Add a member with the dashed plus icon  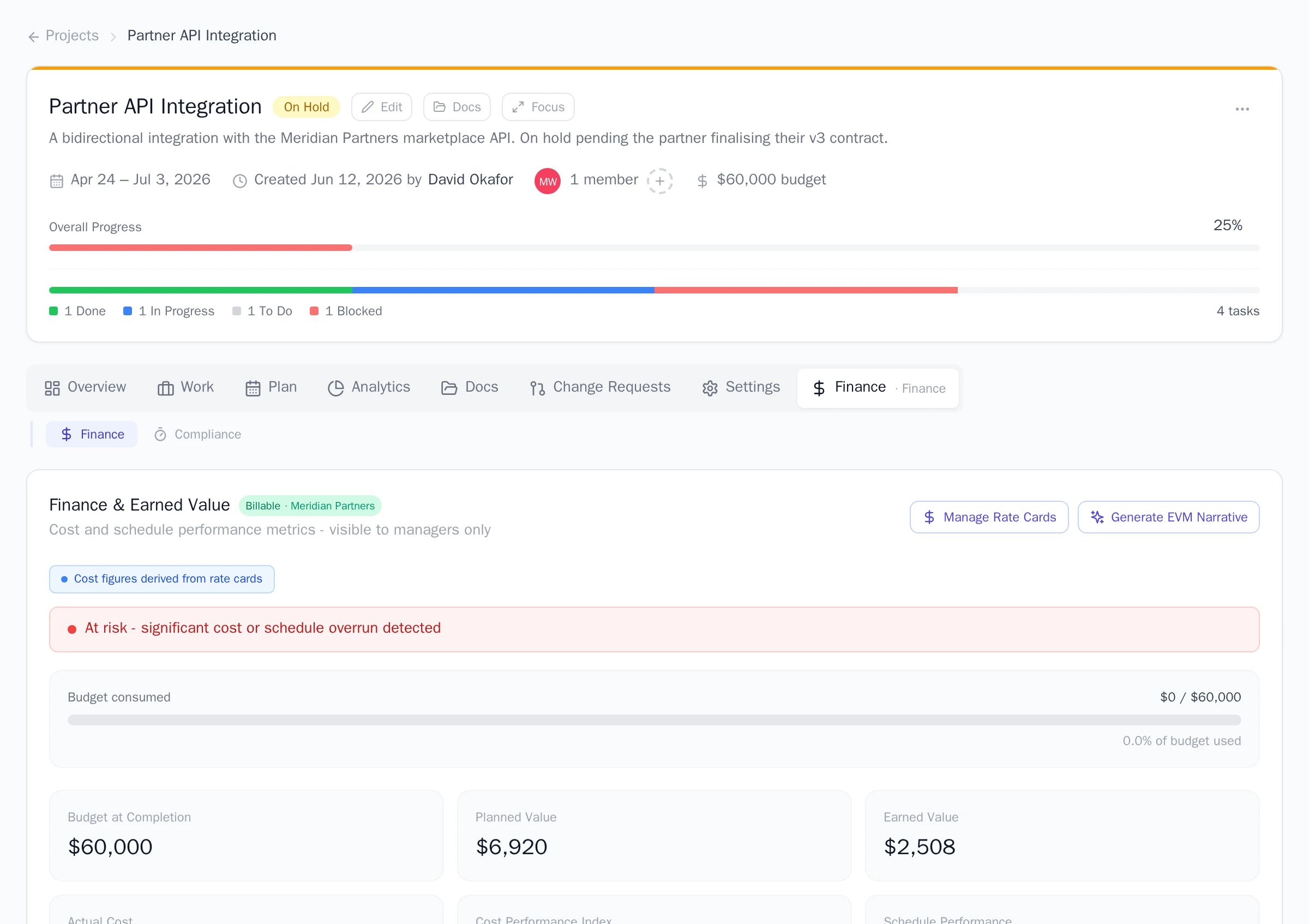pyautogui.click(x=659, y=181)
